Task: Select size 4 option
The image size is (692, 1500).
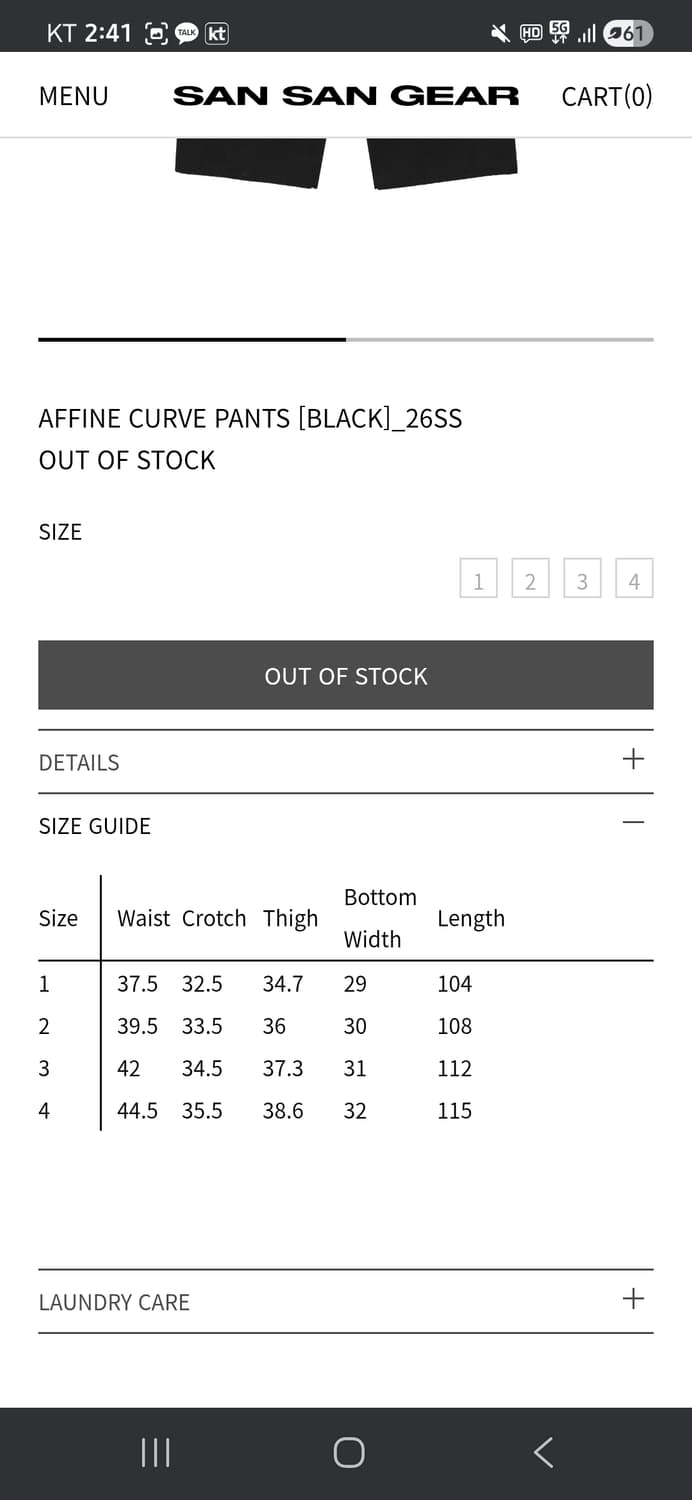Action: click(x=634, y=579)
